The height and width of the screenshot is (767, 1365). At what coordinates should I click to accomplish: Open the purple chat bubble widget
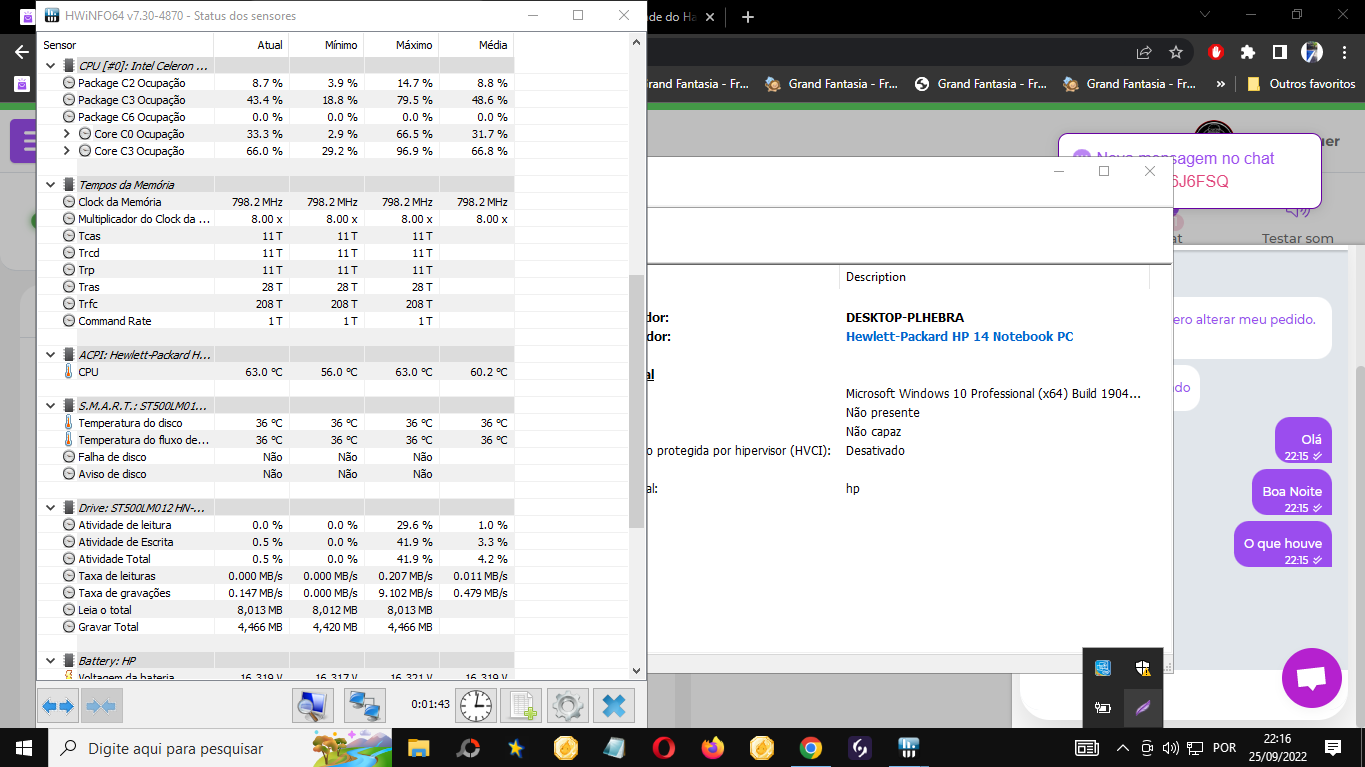[x=1311, y=678]
